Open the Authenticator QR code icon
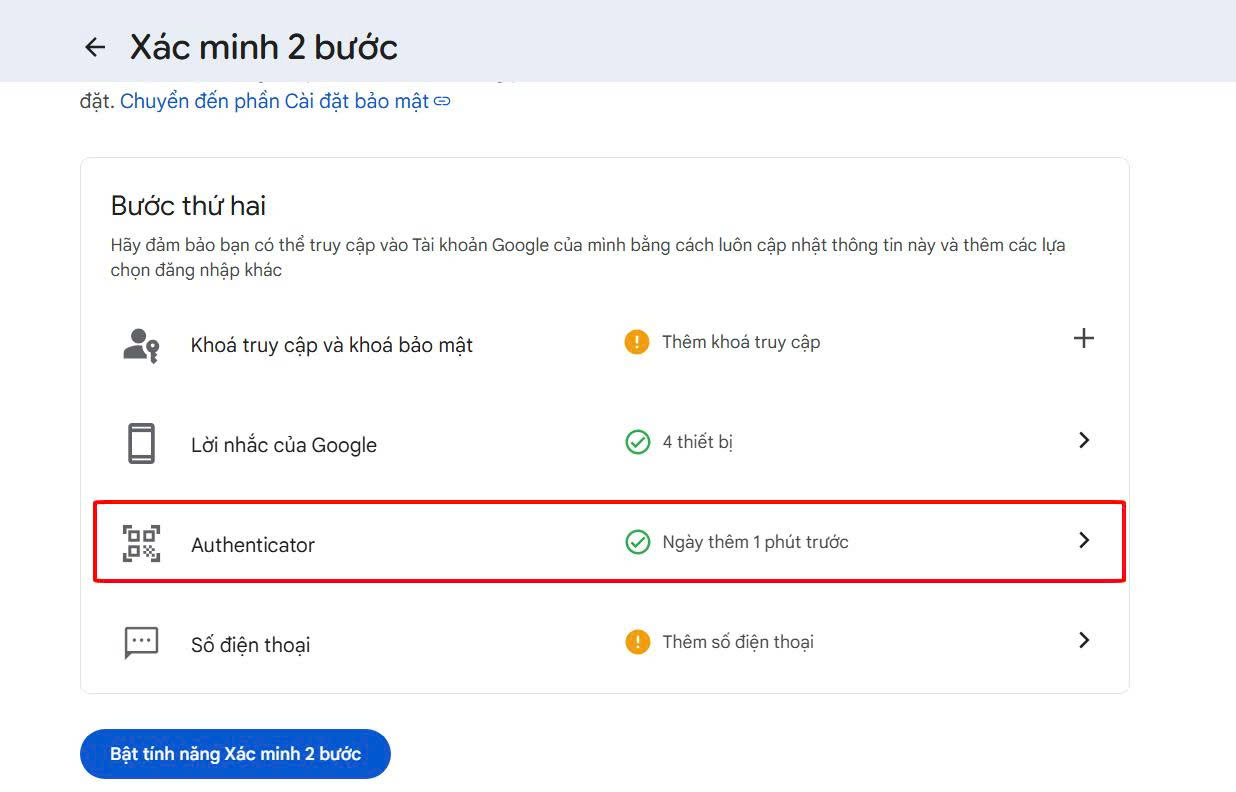 pos(140,543)
